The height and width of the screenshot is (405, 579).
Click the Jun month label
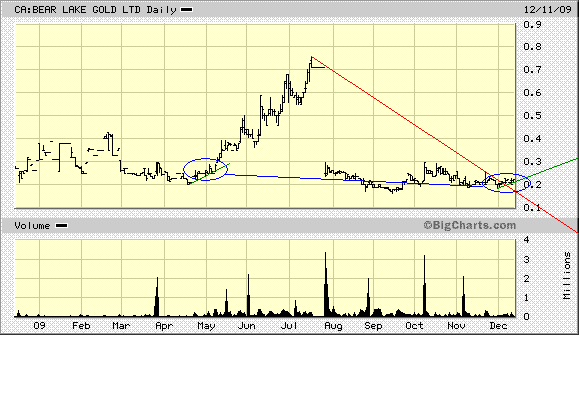(x=247, y=326)
